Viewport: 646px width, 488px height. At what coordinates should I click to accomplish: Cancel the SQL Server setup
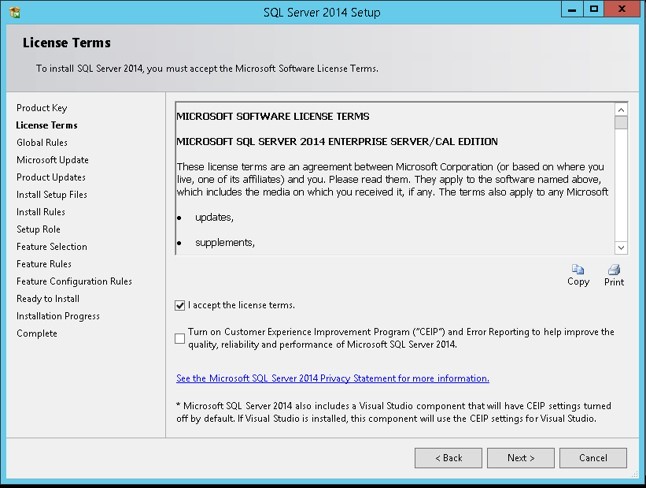pos(592,458)
